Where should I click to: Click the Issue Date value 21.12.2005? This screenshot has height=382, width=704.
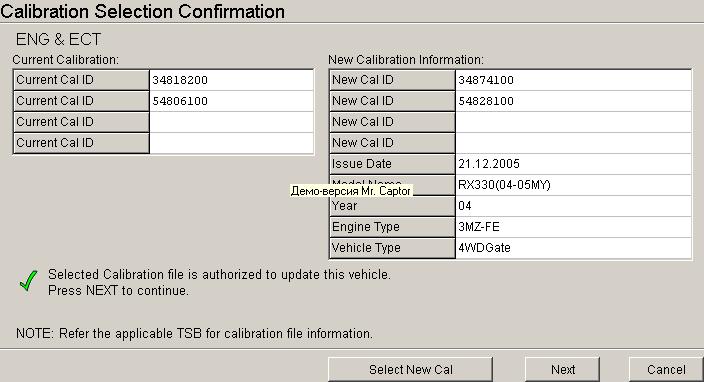[x=573, y=164]
